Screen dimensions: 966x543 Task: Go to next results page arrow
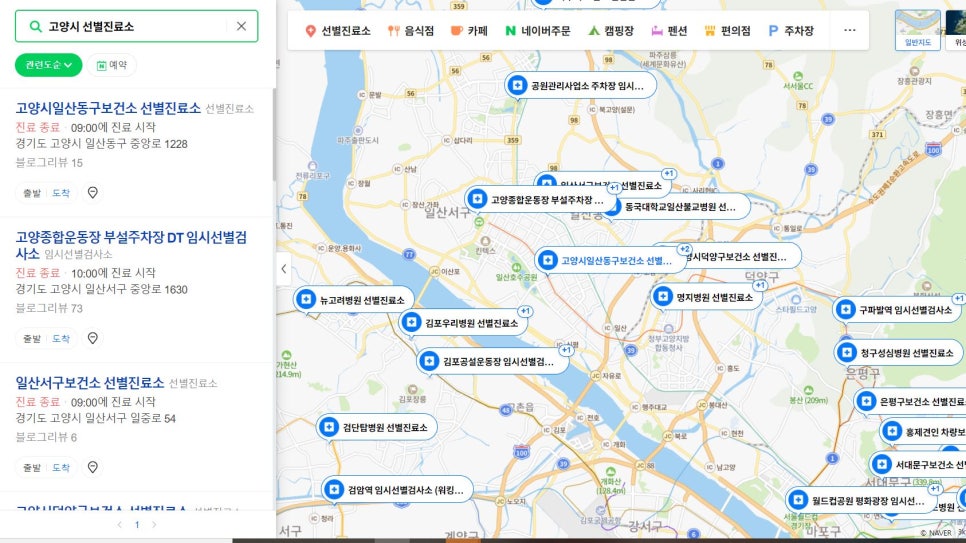[154, 525]
